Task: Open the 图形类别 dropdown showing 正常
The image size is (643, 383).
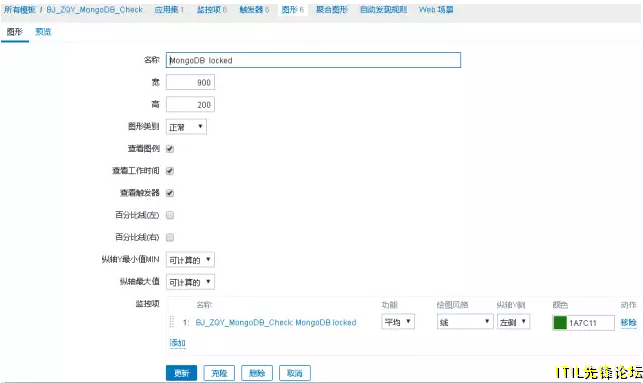Action: [186, 127]
